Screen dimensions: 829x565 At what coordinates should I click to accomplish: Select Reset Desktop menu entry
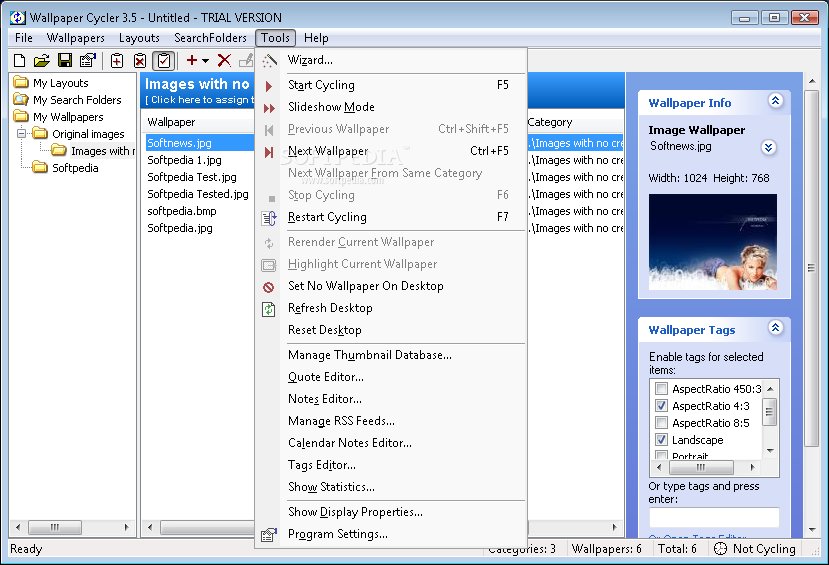pyautogui.click(x=391, y=330)
